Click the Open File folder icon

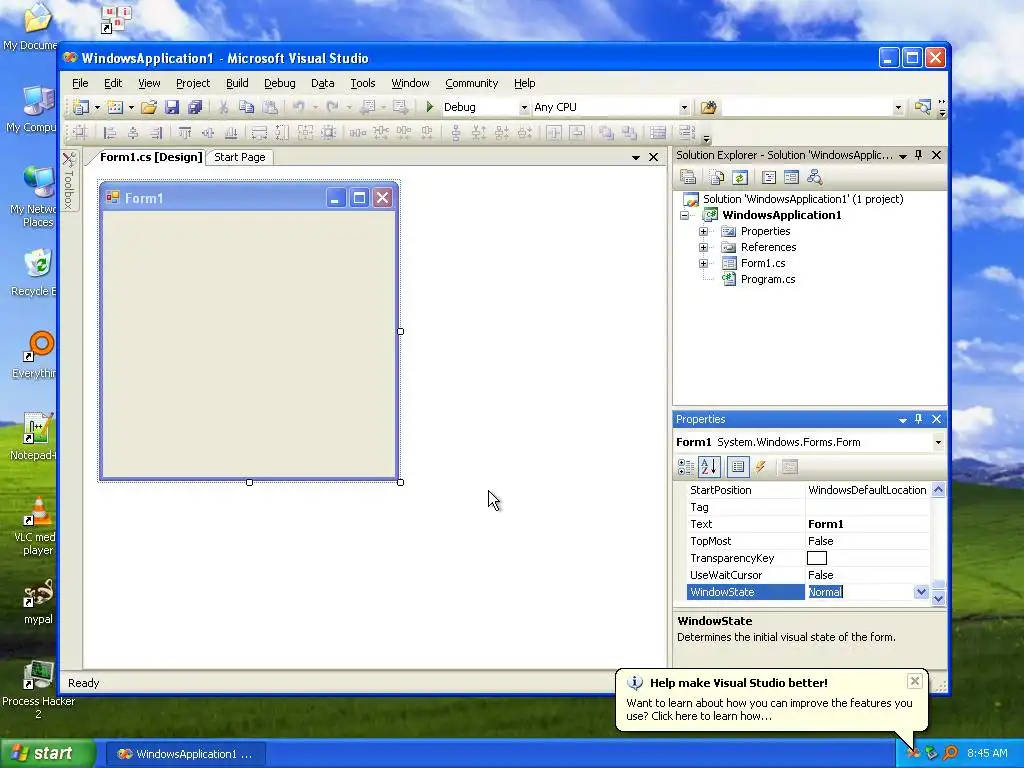coord(149,107)
